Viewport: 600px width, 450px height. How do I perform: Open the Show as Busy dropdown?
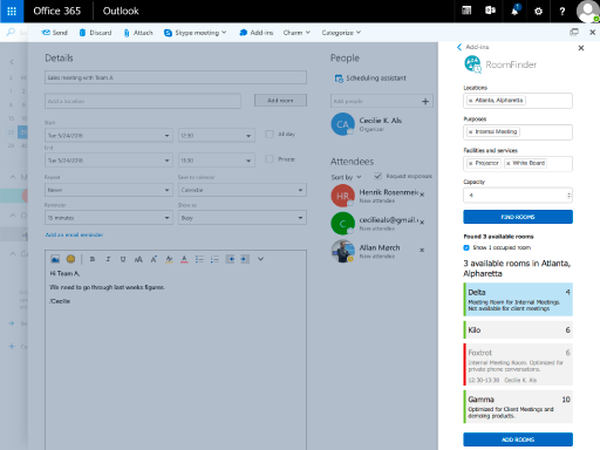[242, 218]
